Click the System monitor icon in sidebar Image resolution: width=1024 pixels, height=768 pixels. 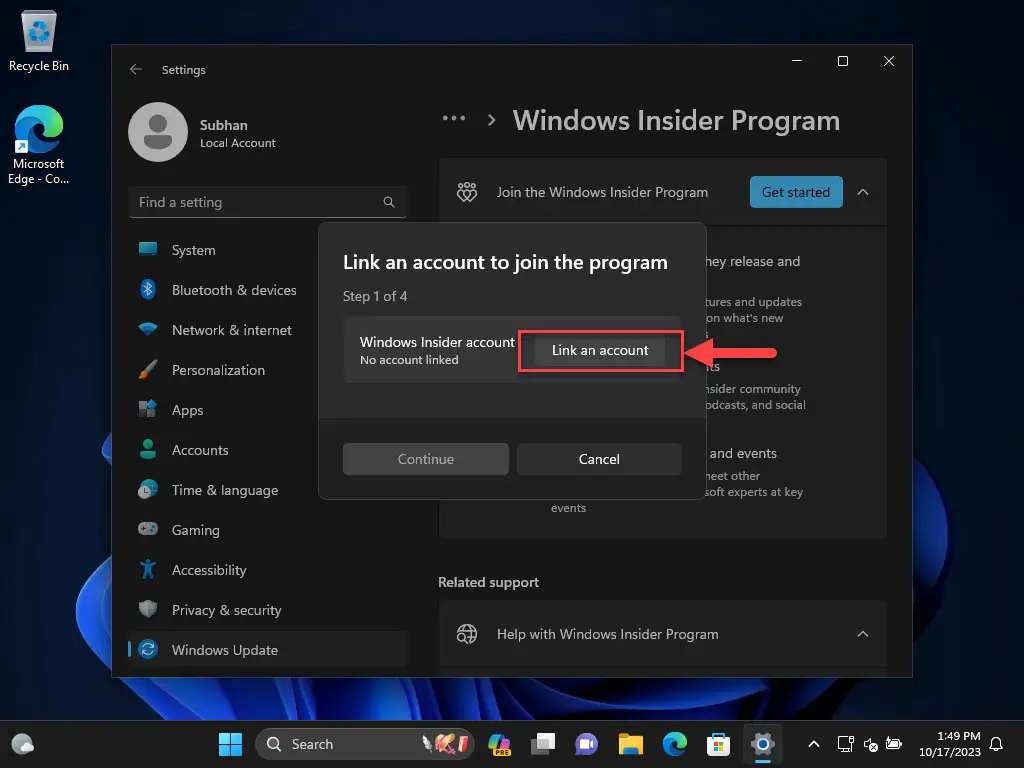click(148, 249)
